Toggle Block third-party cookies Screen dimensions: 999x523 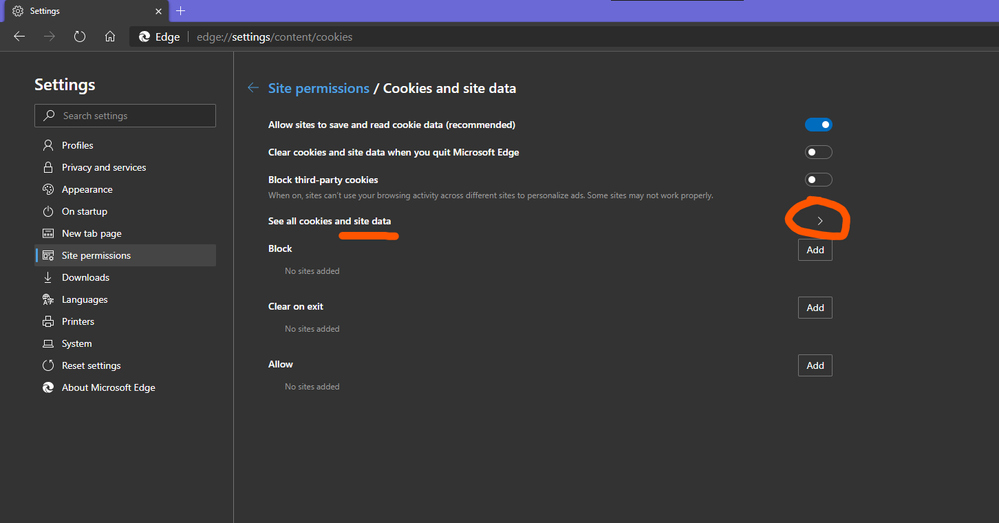(818, 180)
